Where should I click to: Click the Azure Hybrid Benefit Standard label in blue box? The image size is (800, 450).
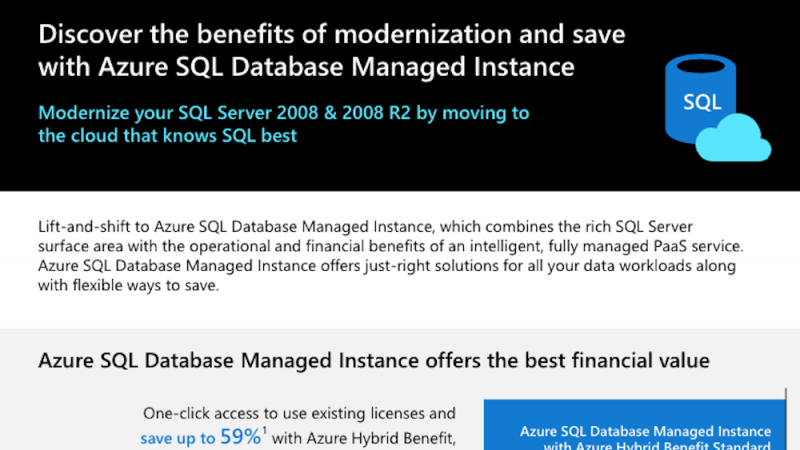pyautogui.click(x=657, y=446)
